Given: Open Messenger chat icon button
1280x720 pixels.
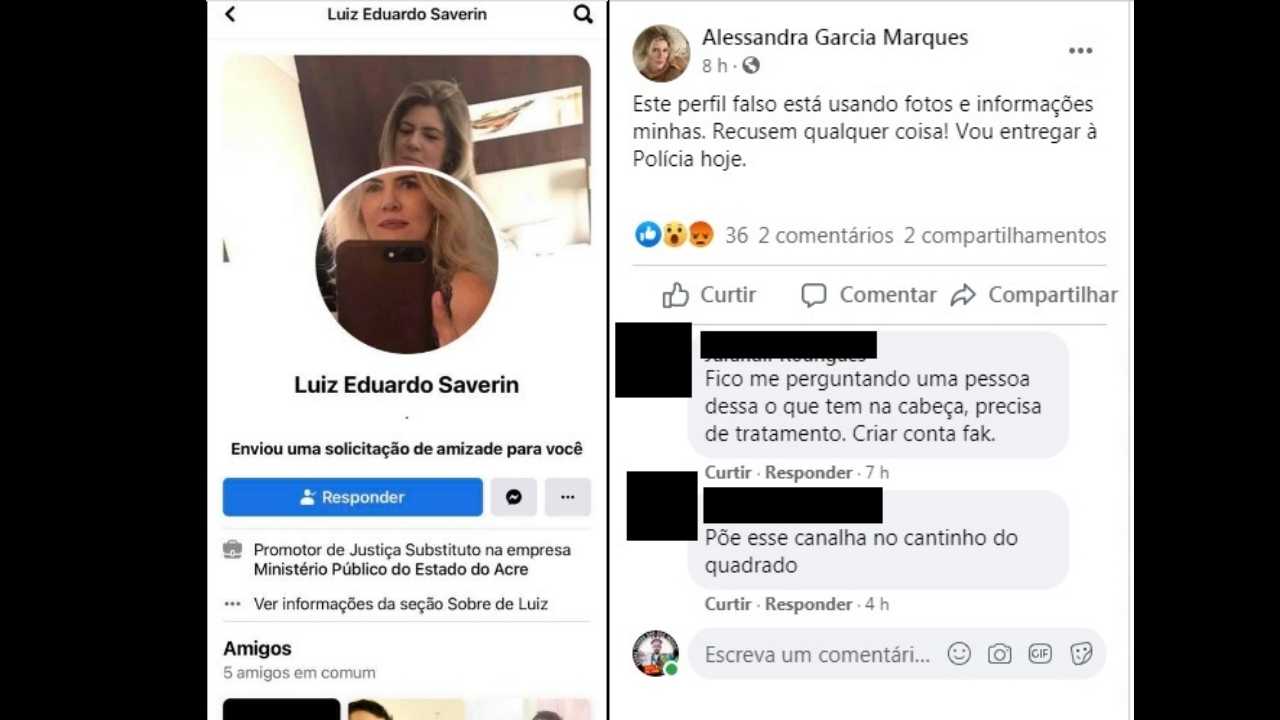Looking at the screenshot, I should [513, 497].
